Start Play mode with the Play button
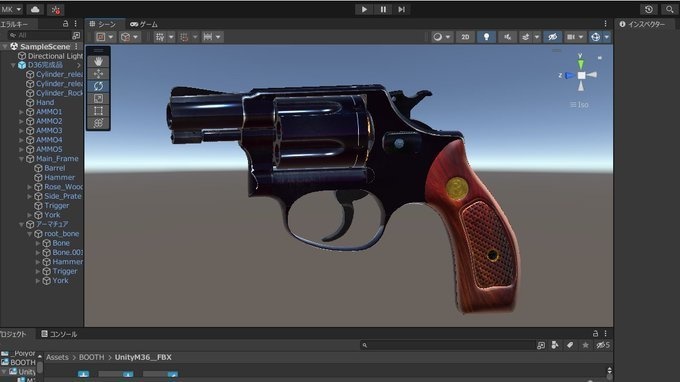 coord(364,9)
